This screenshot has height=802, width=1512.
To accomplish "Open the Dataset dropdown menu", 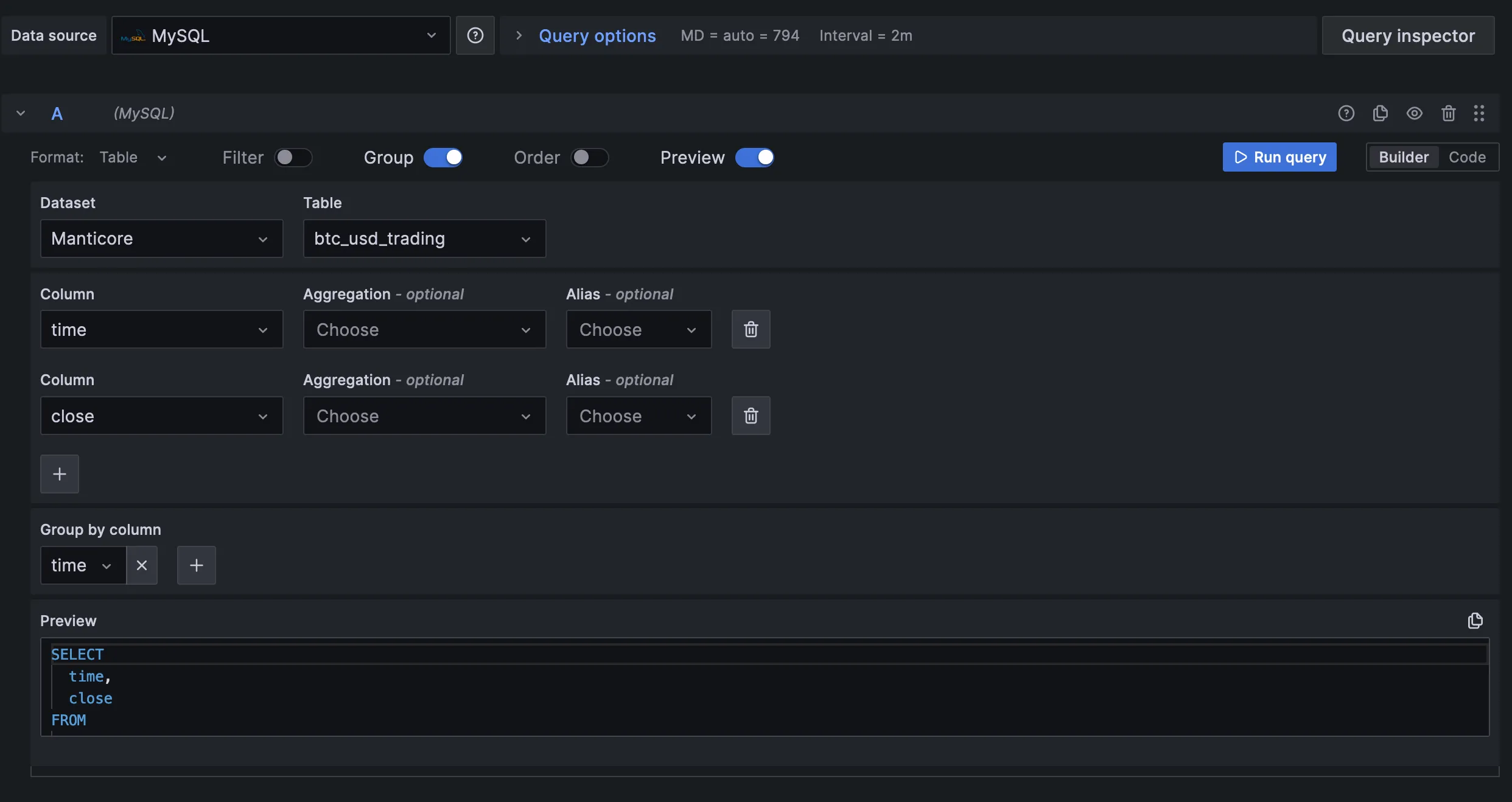I will [161, 238].
